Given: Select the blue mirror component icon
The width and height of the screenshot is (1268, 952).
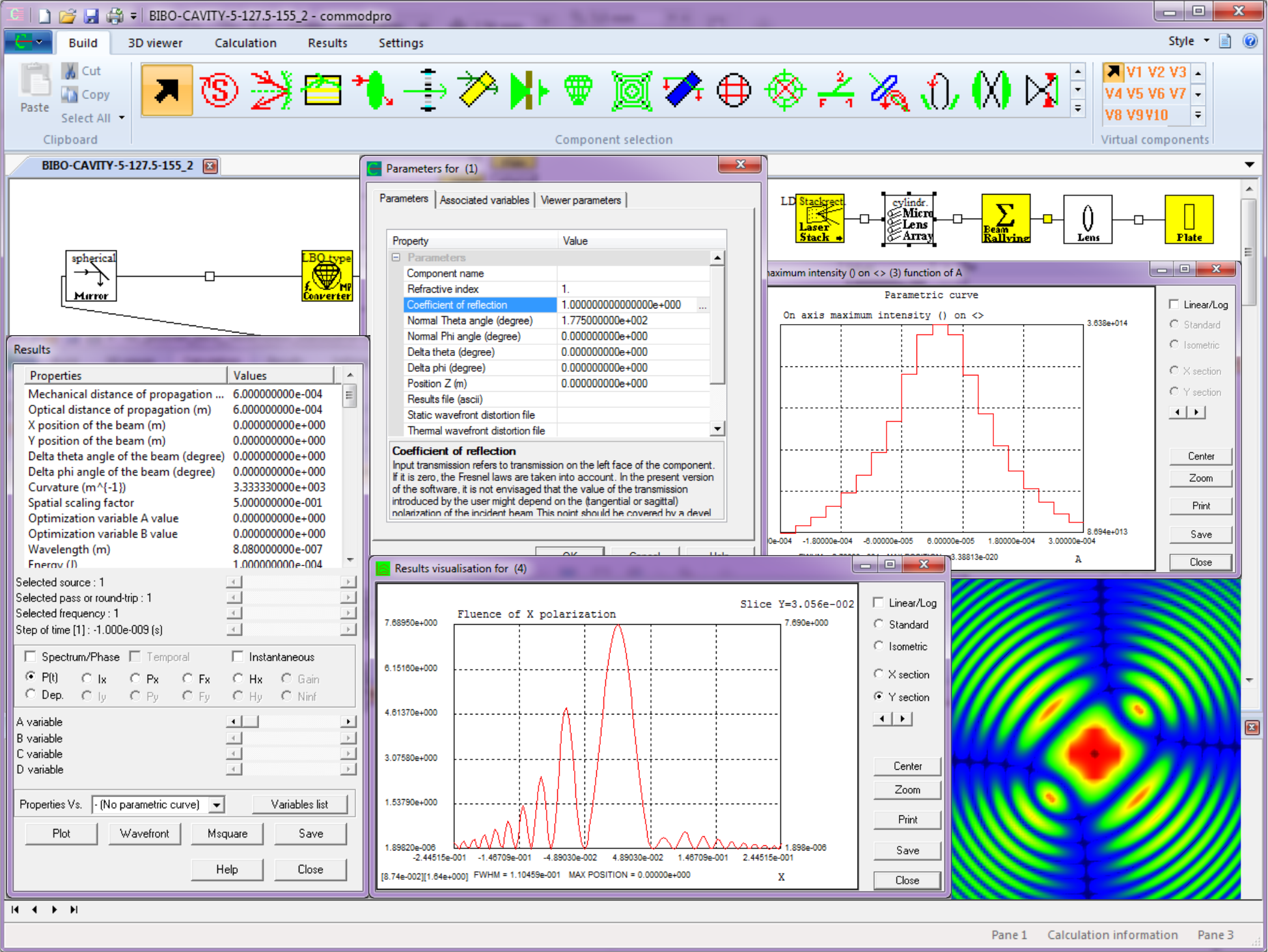Looking at the screenshot, I should [x=682, y=90].
